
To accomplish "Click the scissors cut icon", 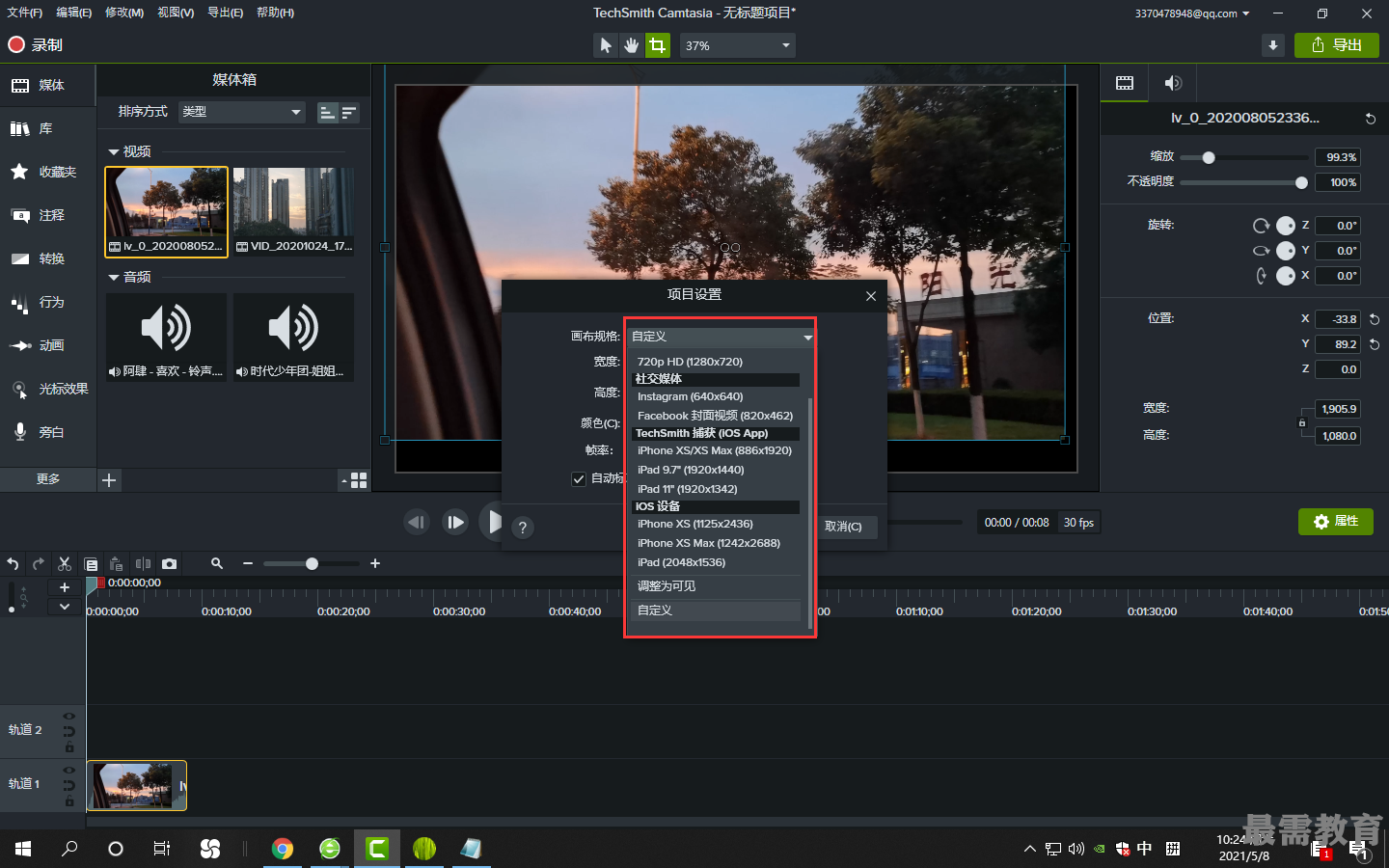I will (65, 563).
